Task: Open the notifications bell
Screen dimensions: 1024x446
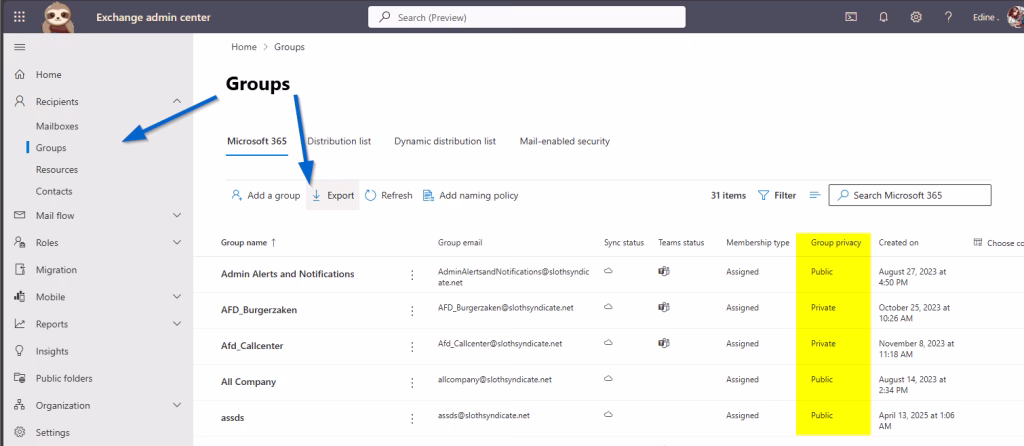Action: point(883,18)
